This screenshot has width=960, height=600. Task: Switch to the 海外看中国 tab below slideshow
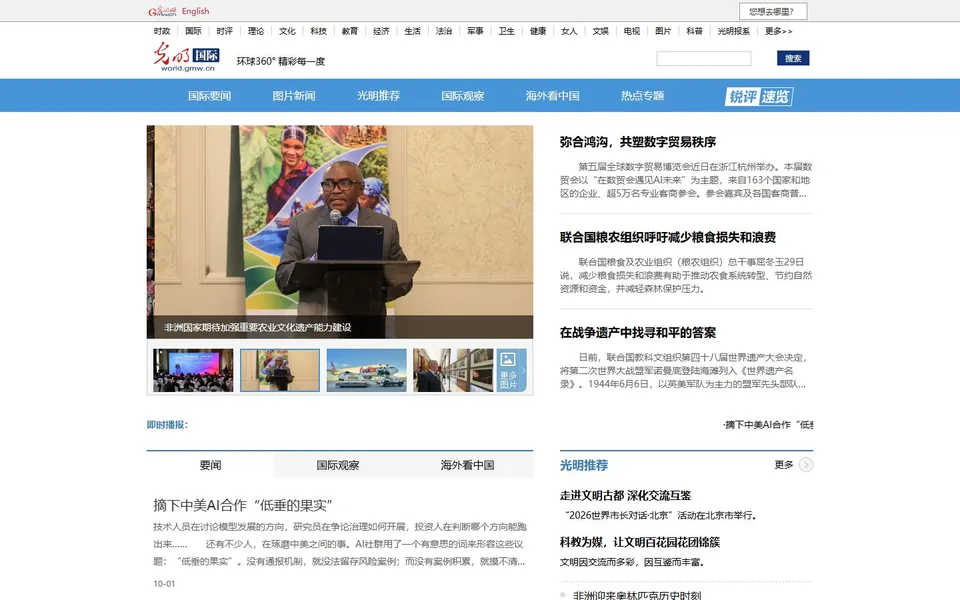point(467,465)
